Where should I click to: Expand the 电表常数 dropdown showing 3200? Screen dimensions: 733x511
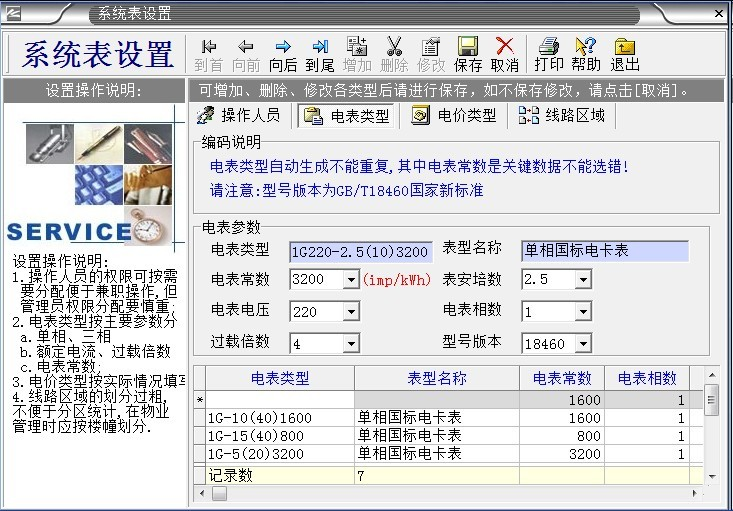point(351,281)
